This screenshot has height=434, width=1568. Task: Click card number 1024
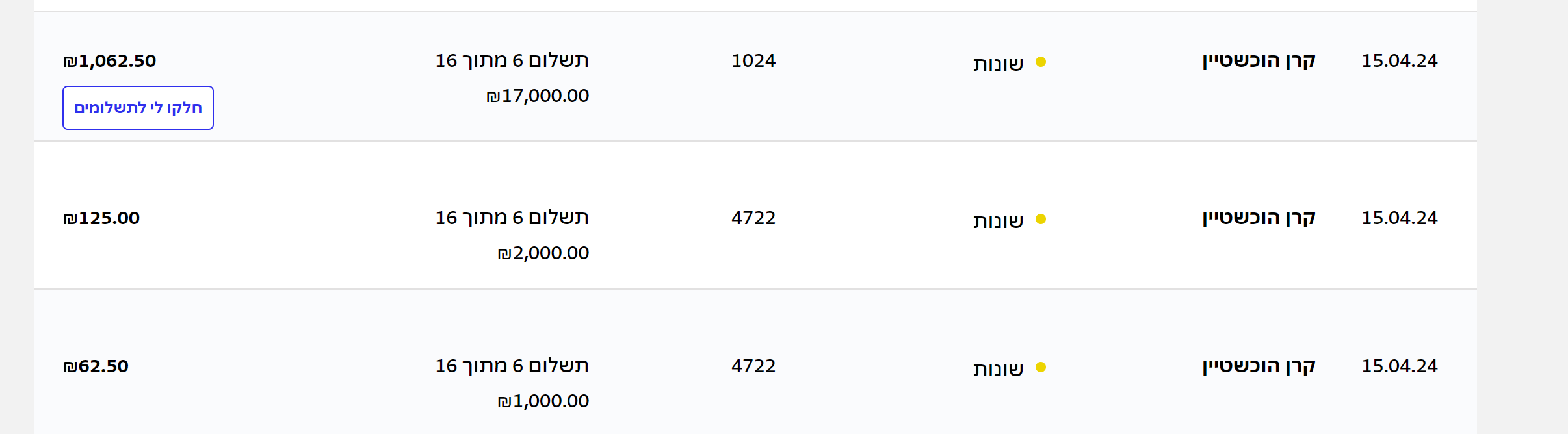(x=753, y=61)
